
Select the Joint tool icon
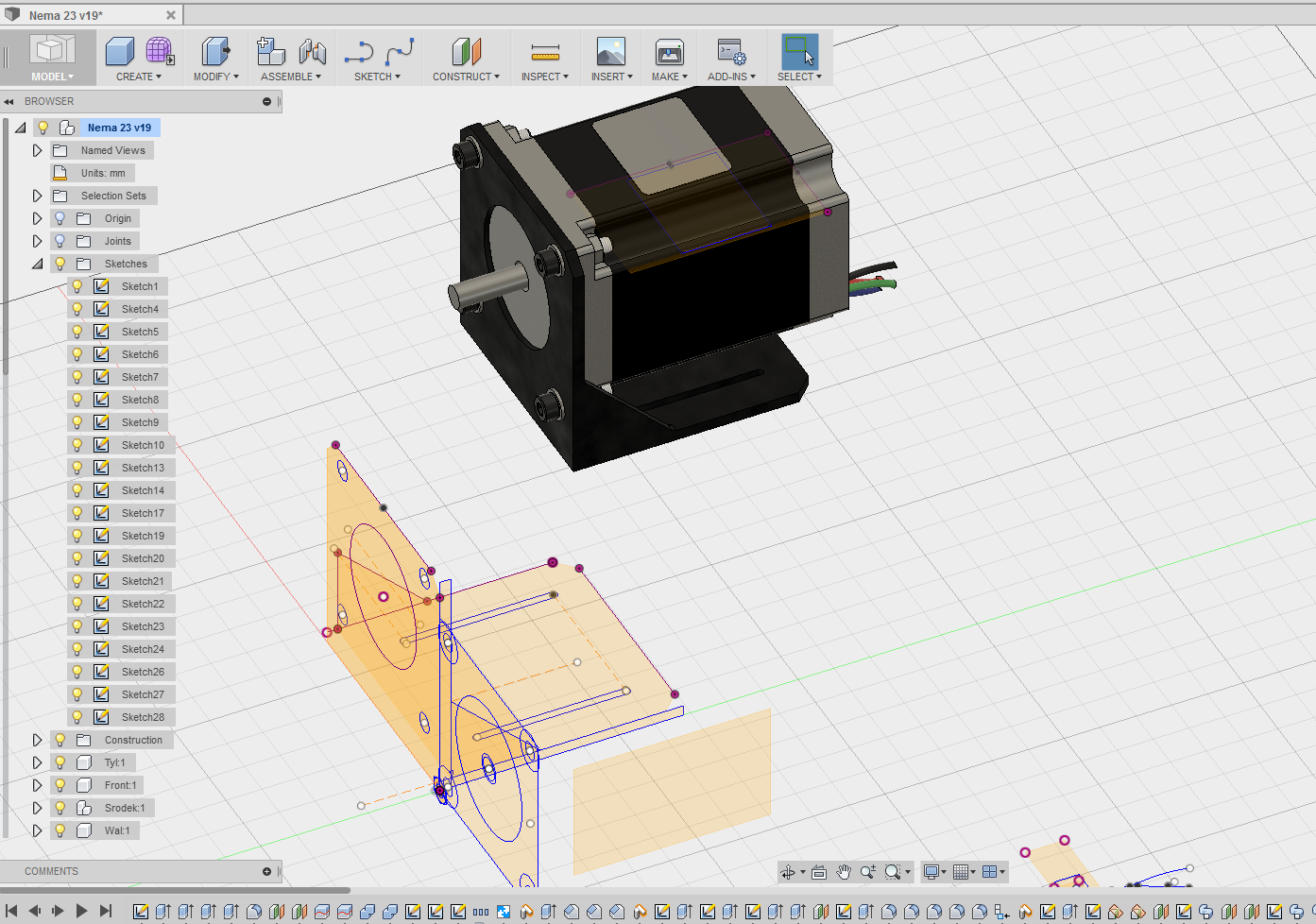pos(312,52)
